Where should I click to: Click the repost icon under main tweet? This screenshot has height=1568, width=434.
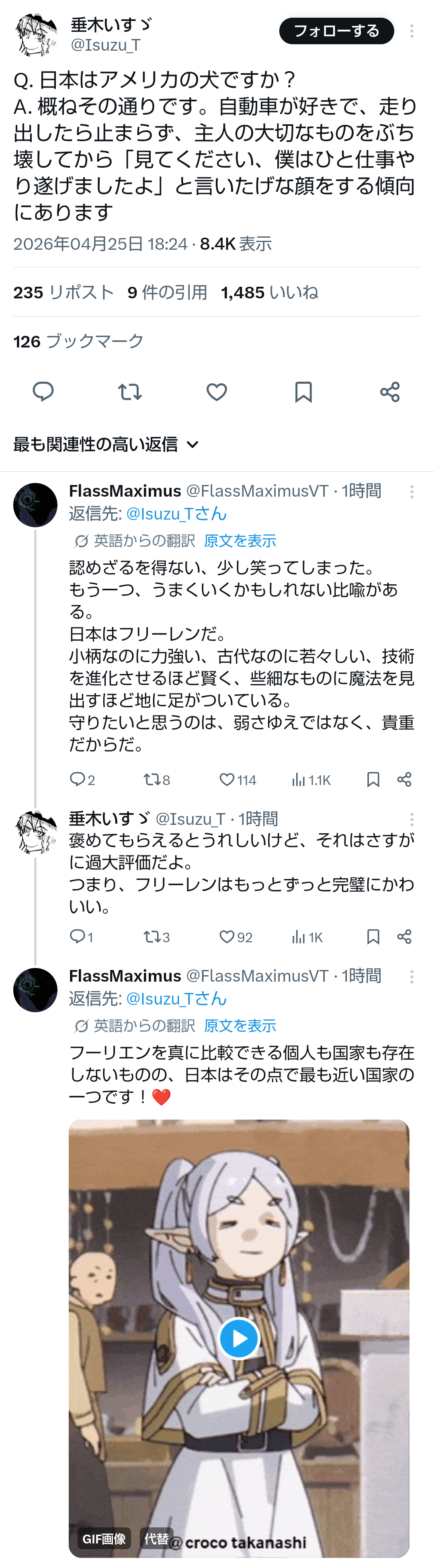click(x=129, y=391)
